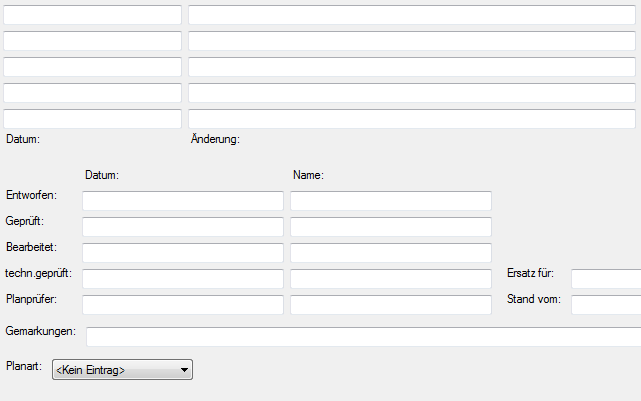Click the techn.geprüft Name field
This screenshot has width=641, height=401.
[x=391, y=279]
